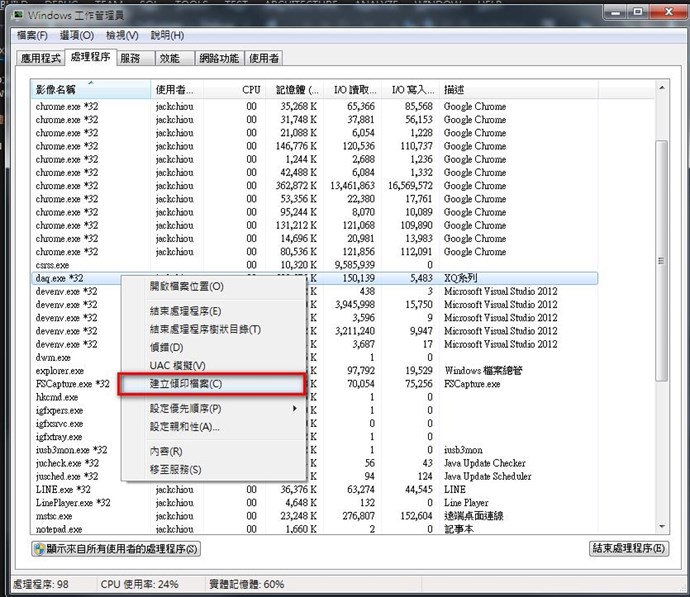The width and height of the screenshot is (690, 597).
Task: Switch to the 效能 tab
Action: click(x=170, y=59)
